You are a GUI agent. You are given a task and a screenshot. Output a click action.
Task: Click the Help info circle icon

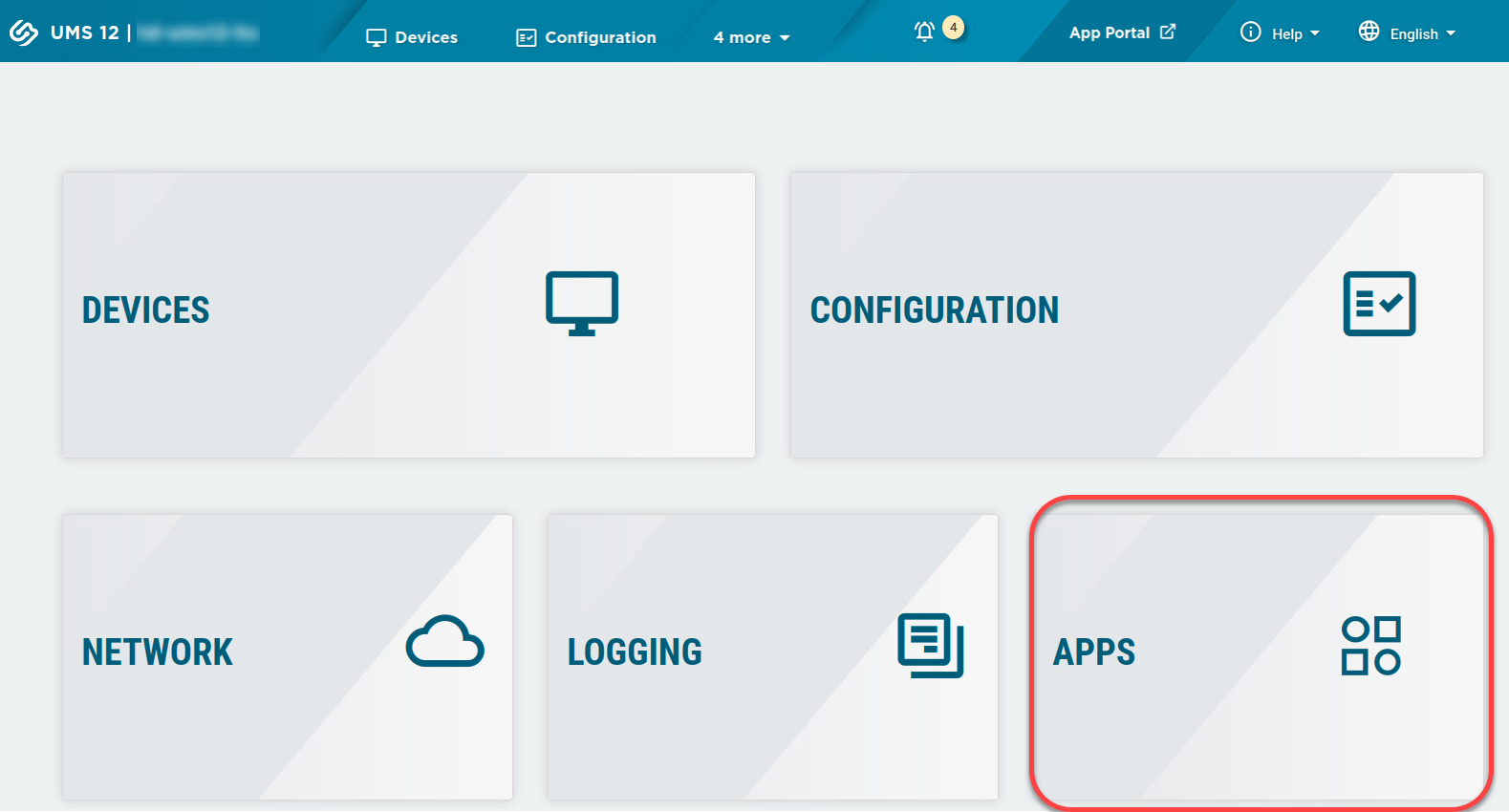[1250, 32]
